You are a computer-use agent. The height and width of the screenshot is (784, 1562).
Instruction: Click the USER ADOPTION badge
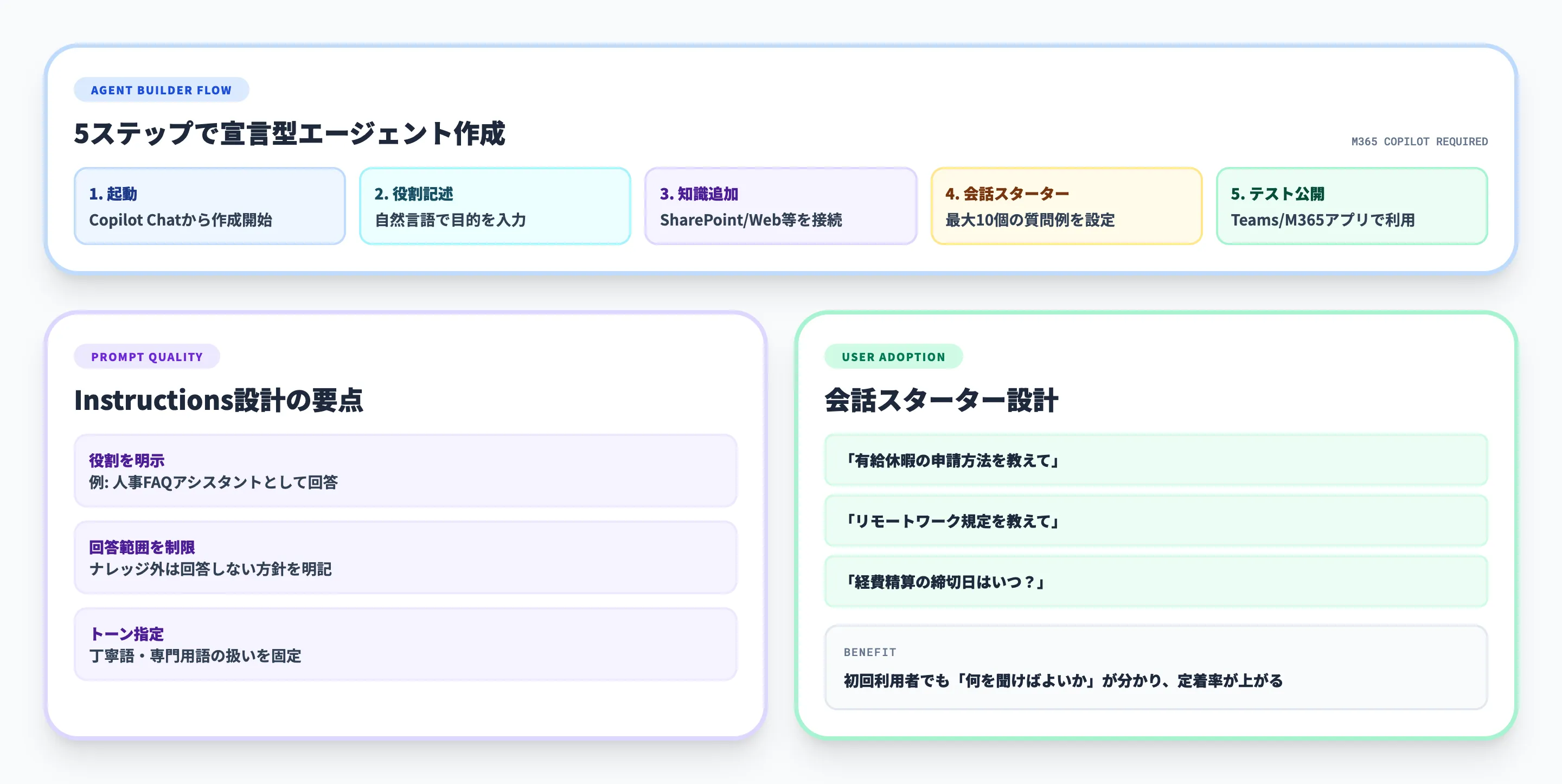tap(893, 357)
